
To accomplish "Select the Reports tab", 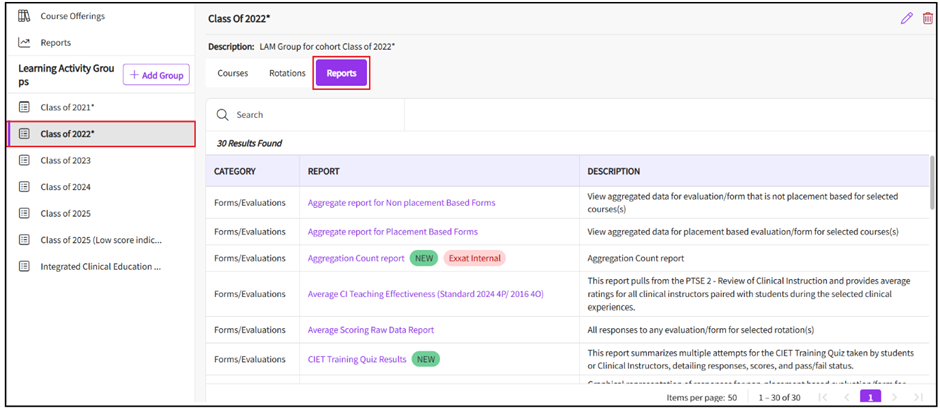I will pos(341,73).
